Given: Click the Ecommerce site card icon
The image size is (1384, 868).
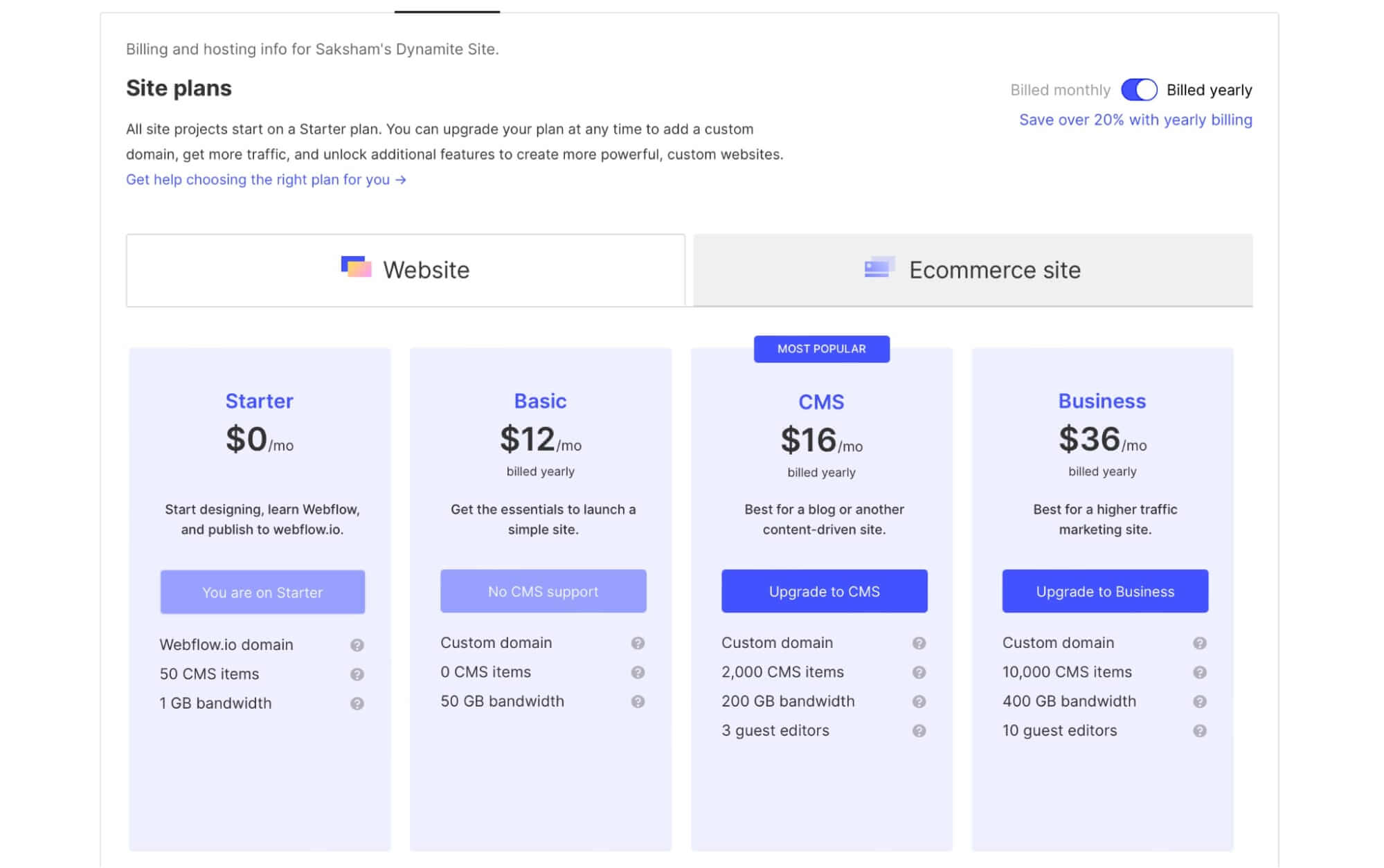Looking at the screenshot, I should 879,267.
